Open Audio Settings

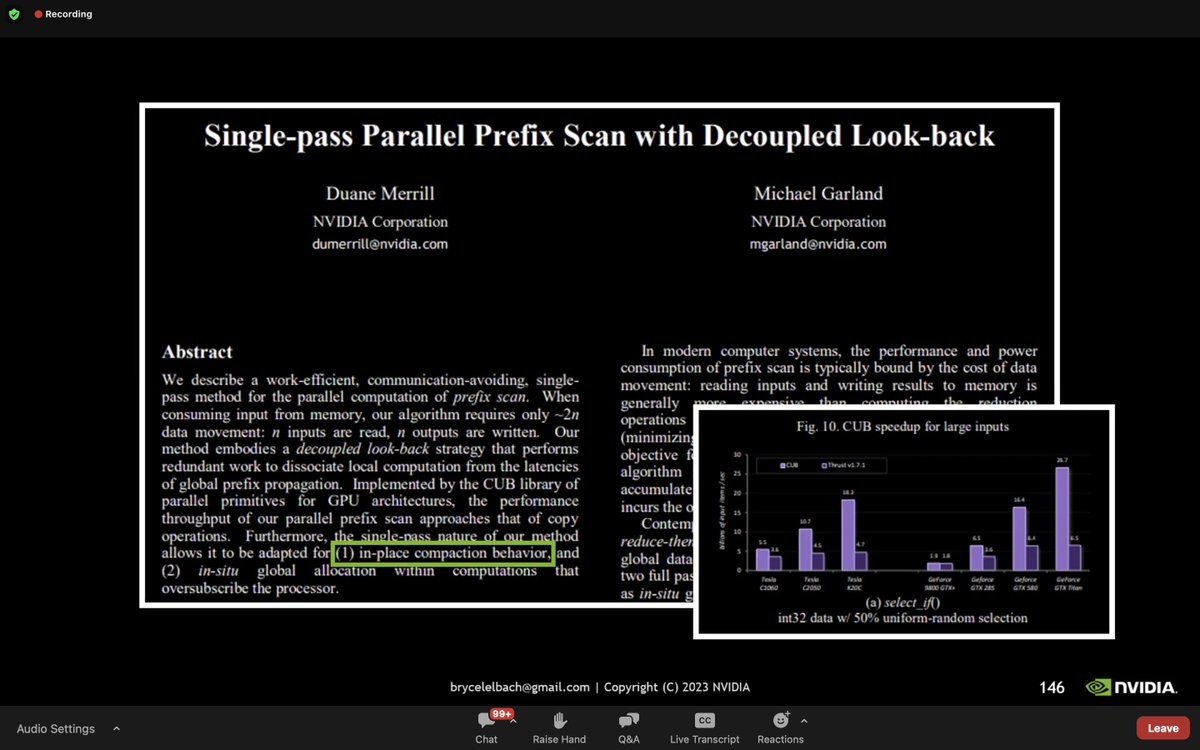pos(56,729)
